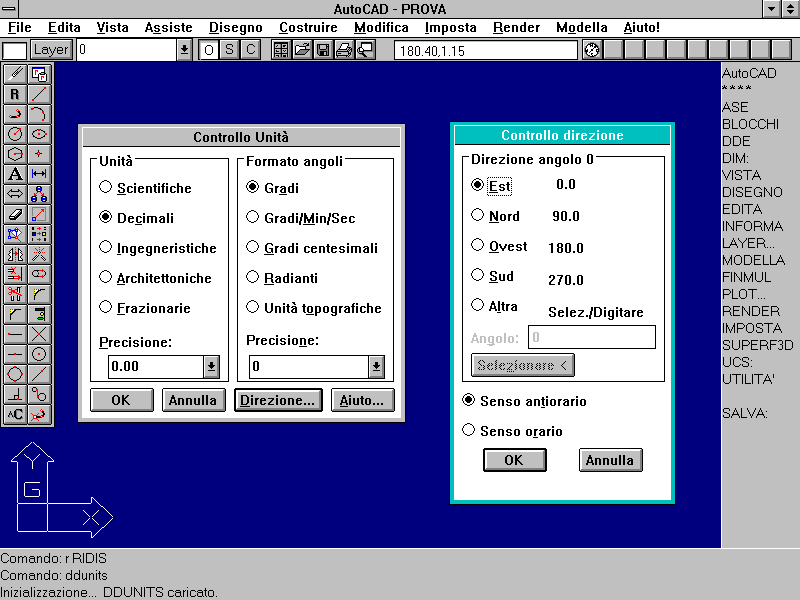Select the Polygon tool icon
800x600 pixels.
[15, 154]
